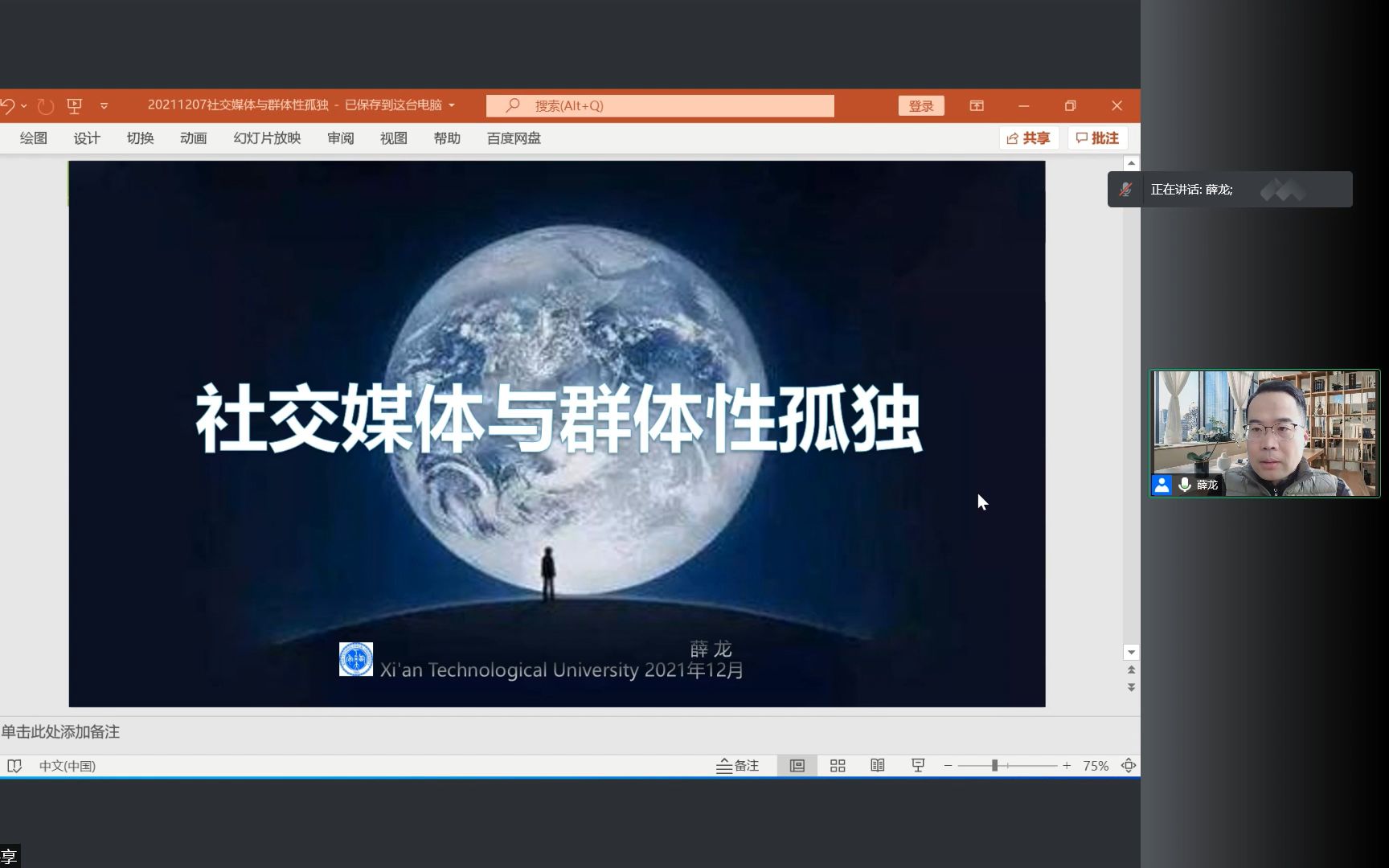Open the 设计 ribbon tab
The image size is (1389, 868).
[x=87, y=138]
